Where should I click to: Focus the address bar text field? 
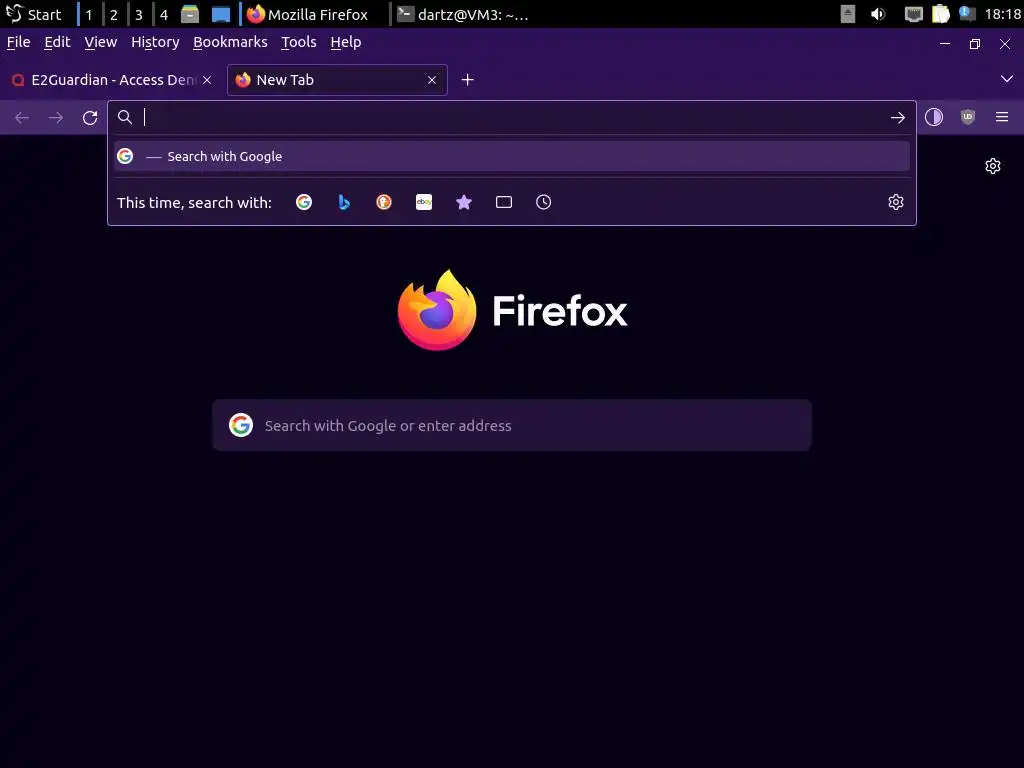point(513,118)
